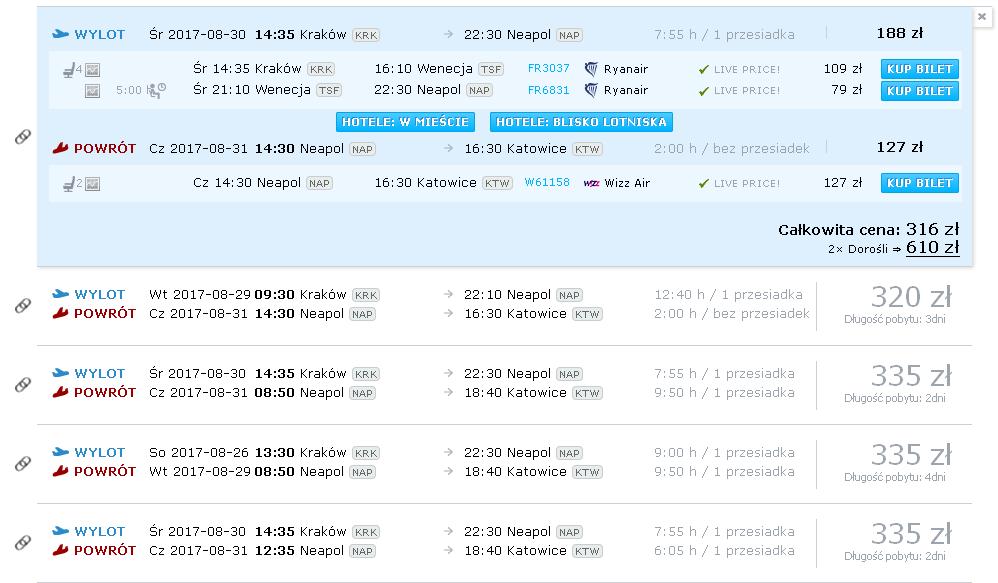998x583 pixels.
Task: Click the expanded POWRÓT Cz 2017-08-31 header row
Action: pyautogui.click(x=504, y=148)
